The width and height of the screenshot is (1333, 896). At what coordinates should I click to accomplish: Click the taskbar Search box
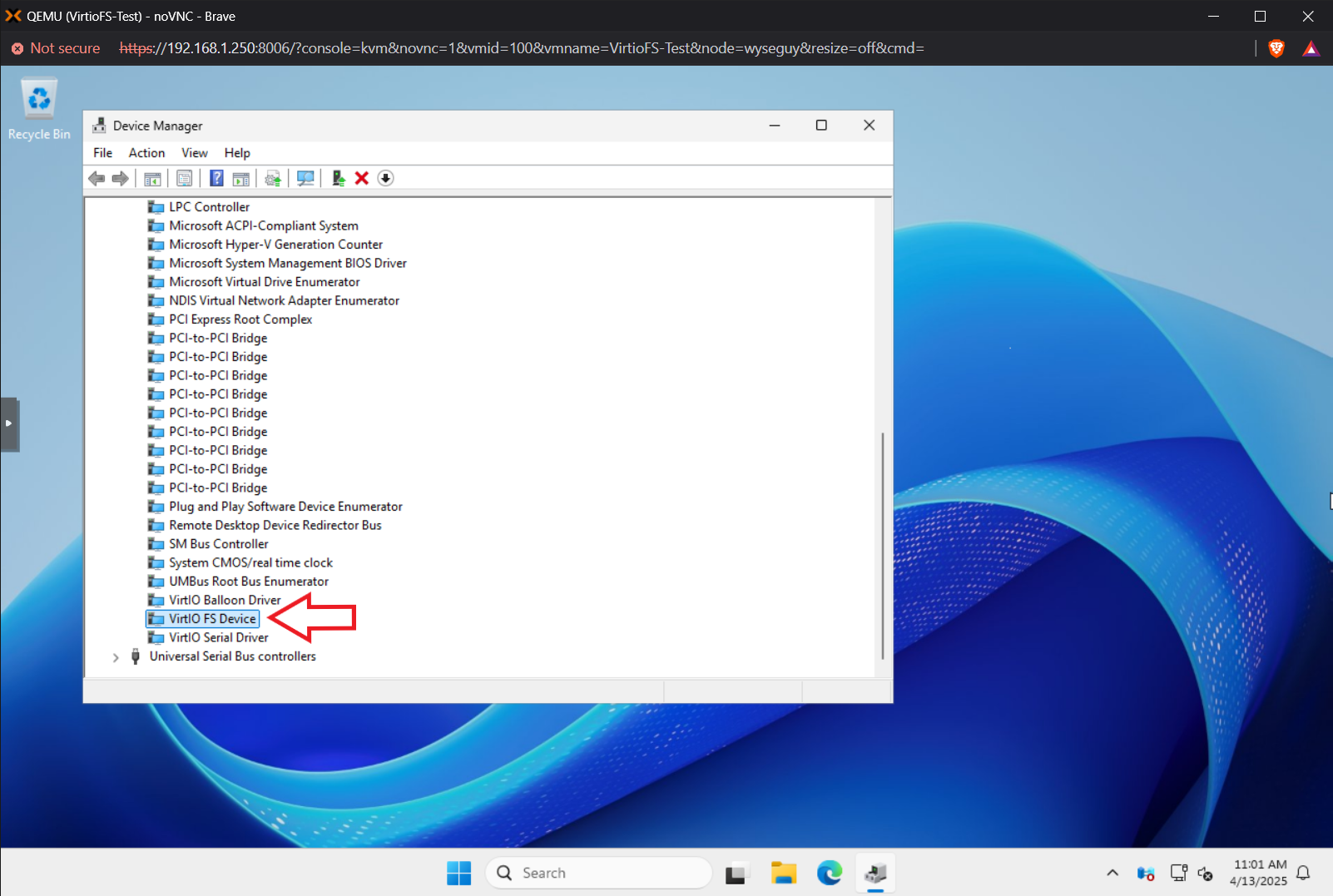pos(598,873)
